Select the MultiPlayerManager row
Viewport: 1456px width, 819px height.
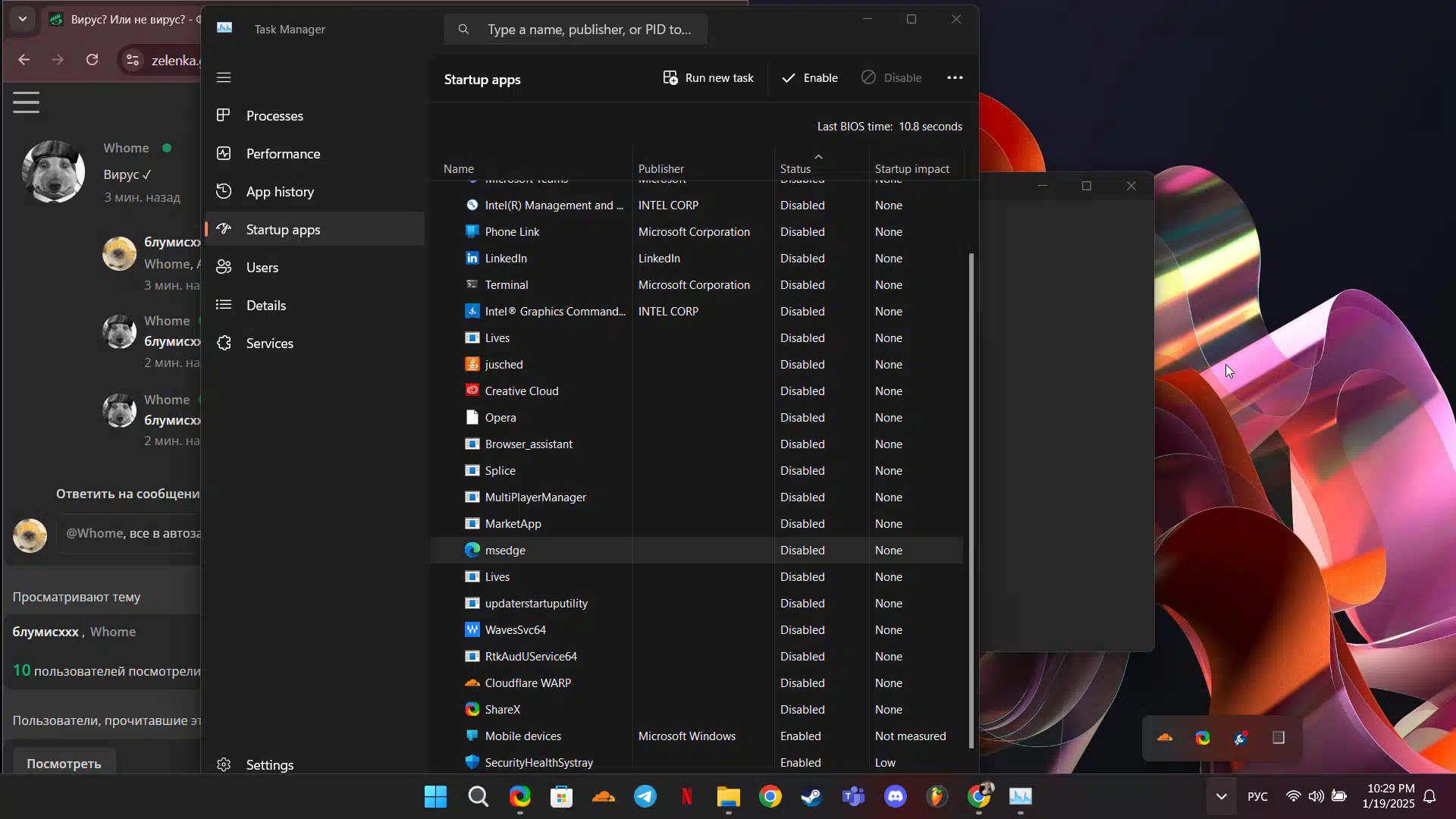(697, 497)
